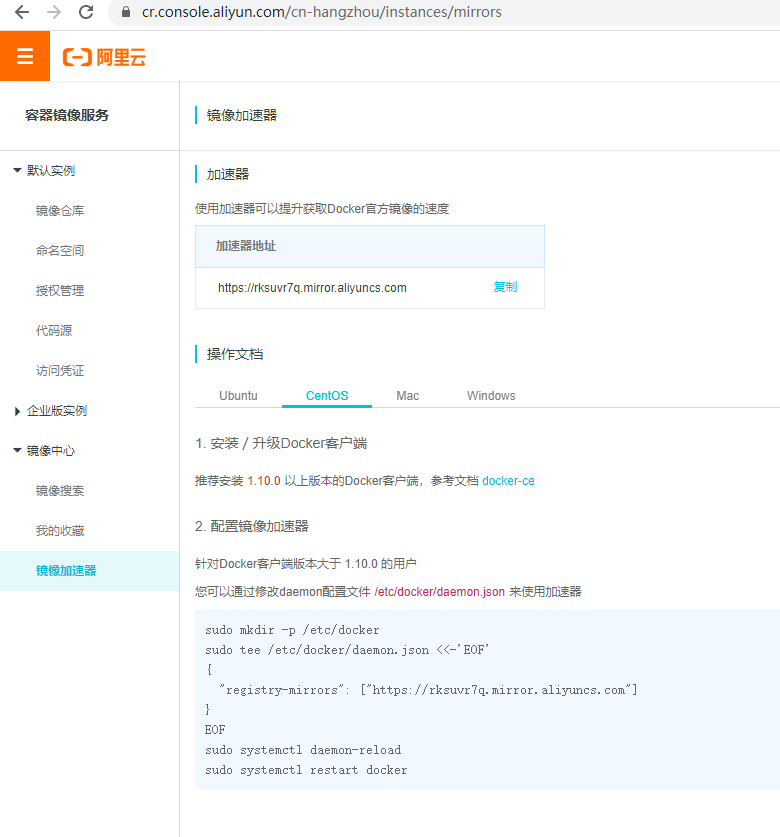Switch to the Mac tab
This screenshot has height=837, width=780.
(x=407, y=396)
